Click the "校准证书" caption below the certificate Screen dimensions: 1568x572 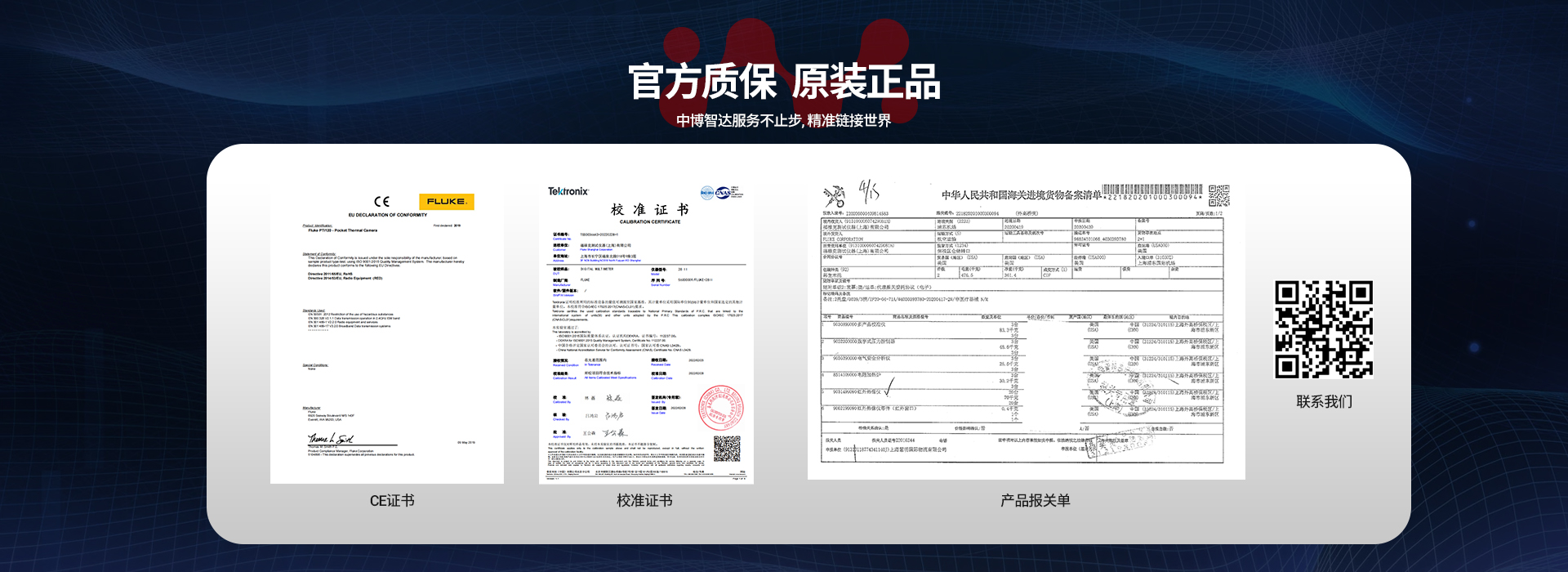(x=644, y=501)
